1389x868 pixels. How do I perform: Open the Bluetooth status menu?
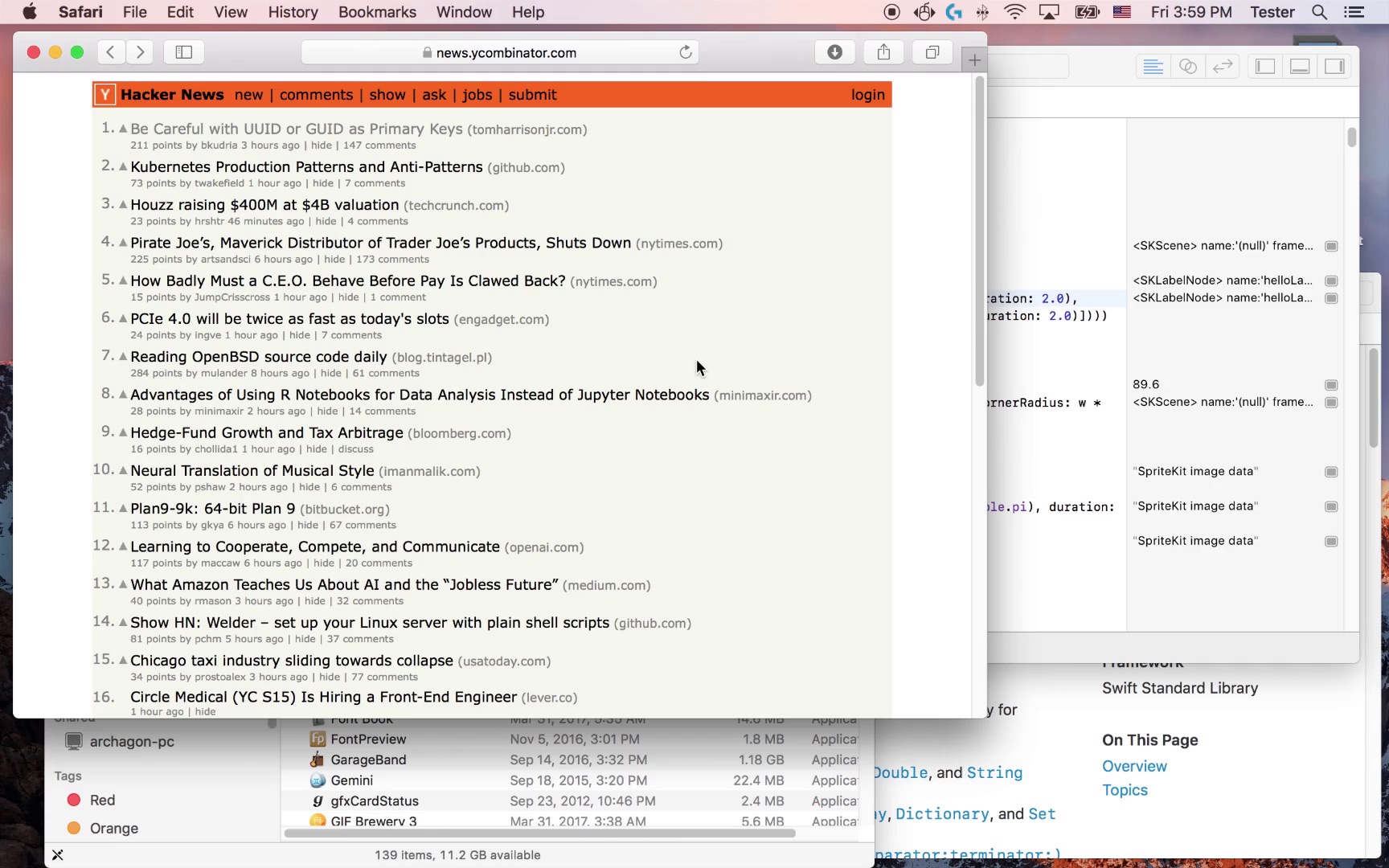coord(982,12)
